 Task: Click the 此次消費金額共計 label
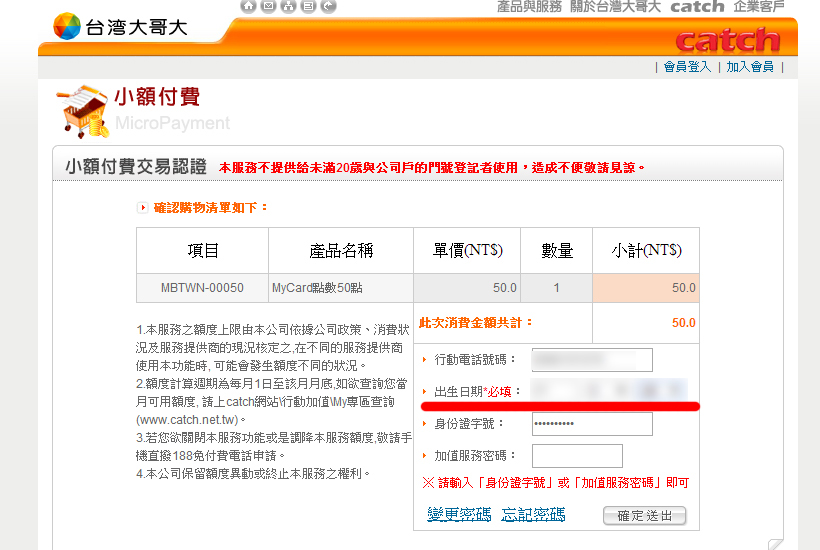(475, 323)
